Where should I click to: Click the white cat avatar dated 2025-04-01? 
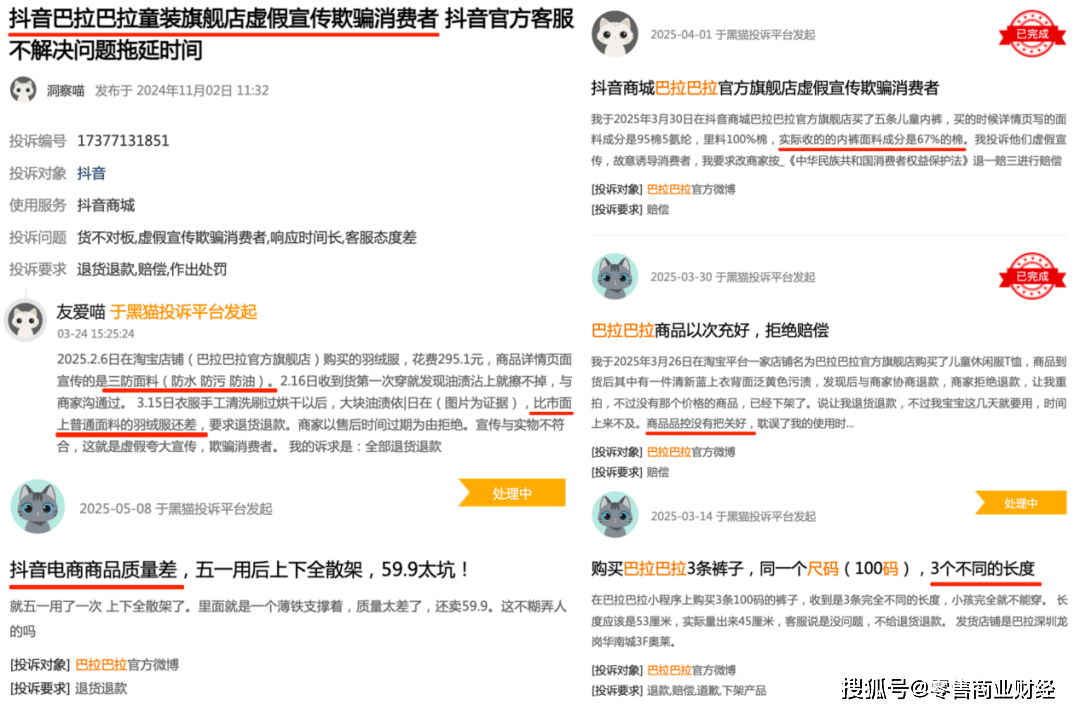tap(615, 34)
